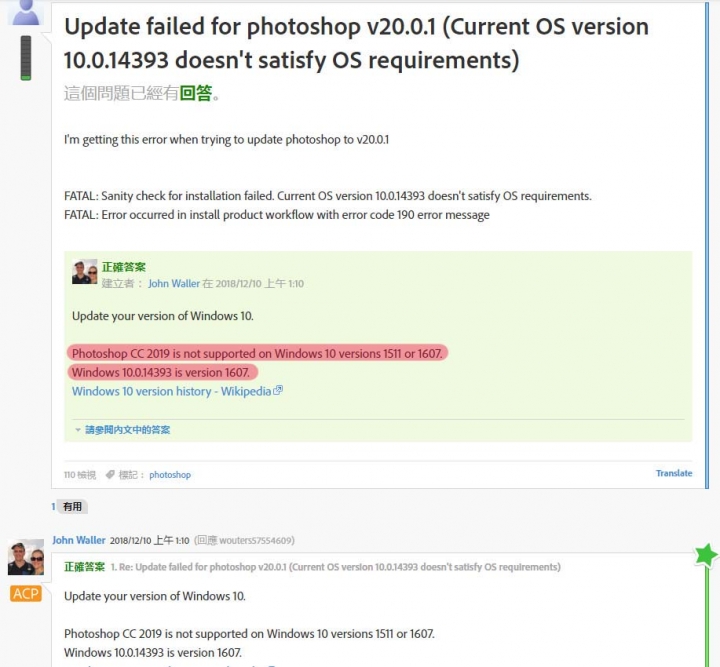
Task: Select the photoshop tag link
Action: (170, 475)
